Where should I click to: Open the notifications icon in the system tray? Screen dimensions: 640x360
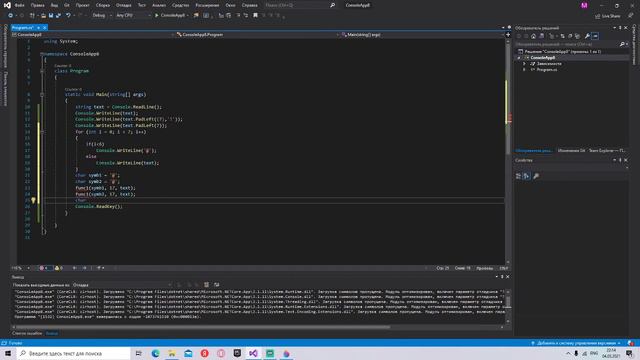click(629, 353)
